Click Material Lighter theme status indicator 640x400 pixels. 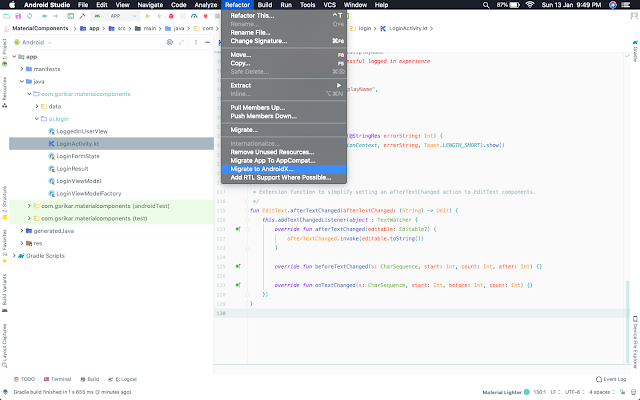506,392
